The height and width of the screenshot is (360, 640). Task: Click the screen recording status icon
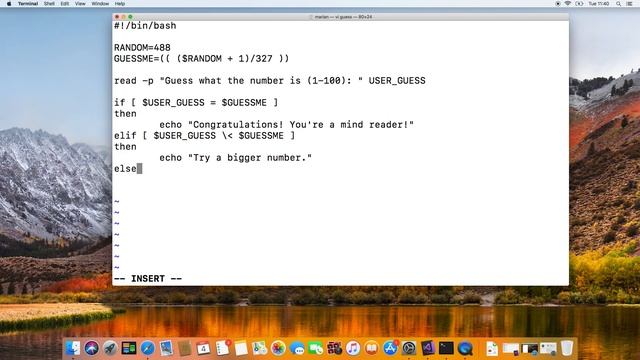point(558,4)
